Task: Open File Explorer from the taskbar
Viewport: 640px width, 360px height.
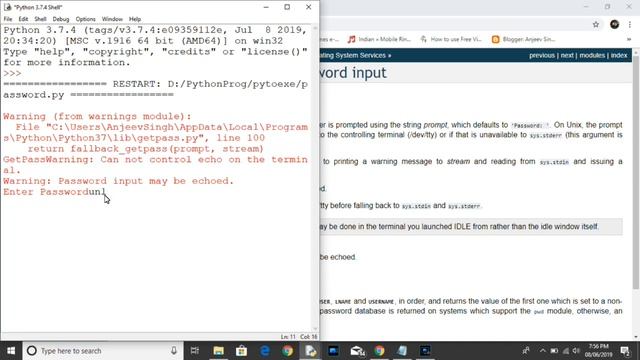Action: pyautogui.click(x=218, y=351)
